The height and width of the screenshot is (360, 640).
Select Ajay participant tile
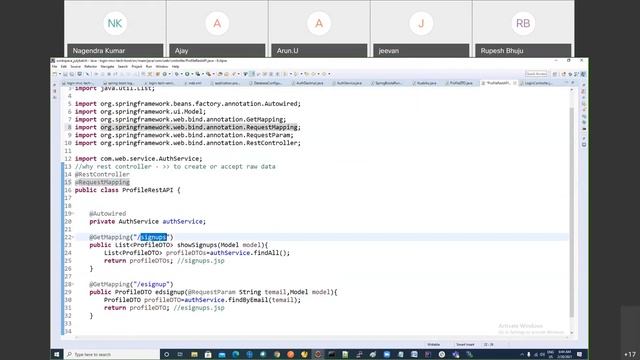tap(217, 29)
